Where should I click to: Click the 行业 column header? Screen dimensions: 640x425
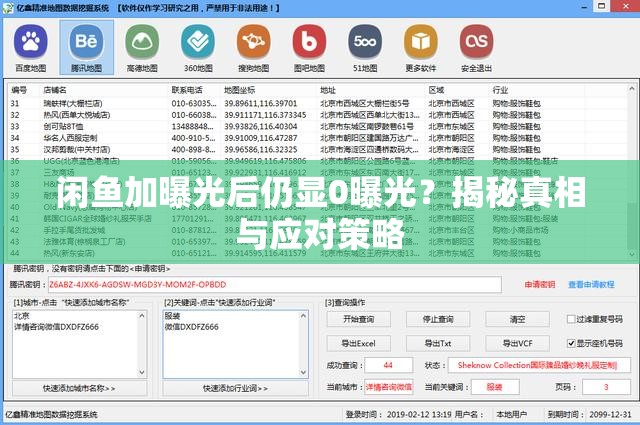500,90
